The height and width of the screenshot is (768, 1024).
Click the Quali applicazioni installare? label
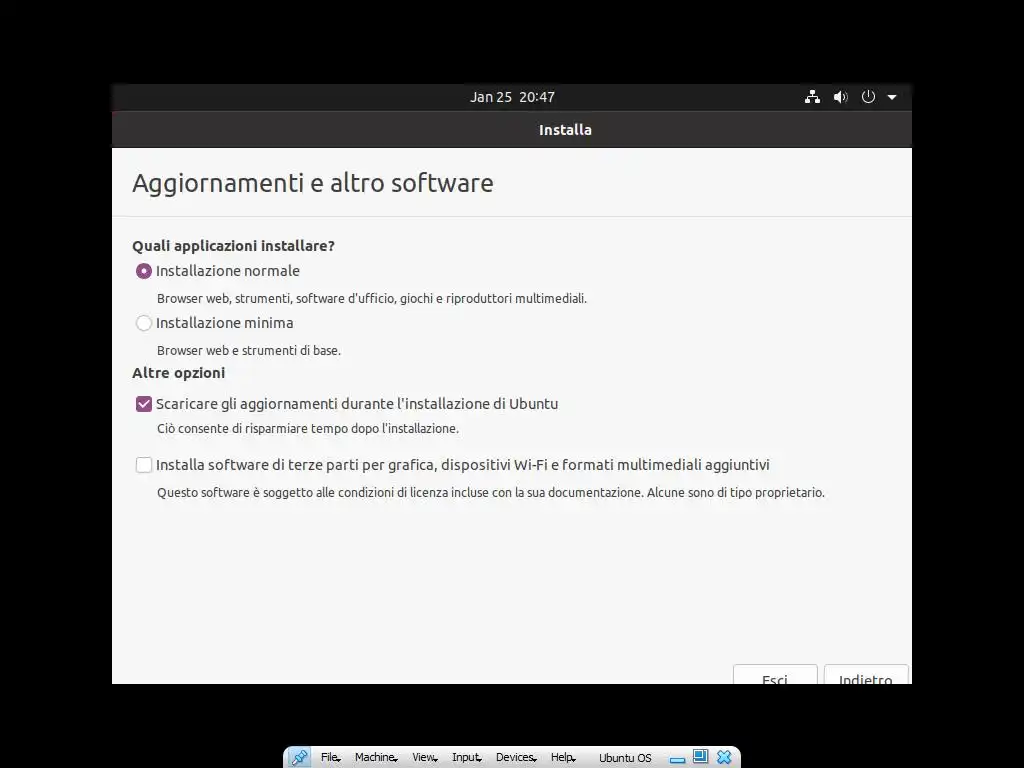[x=233, y=246]
